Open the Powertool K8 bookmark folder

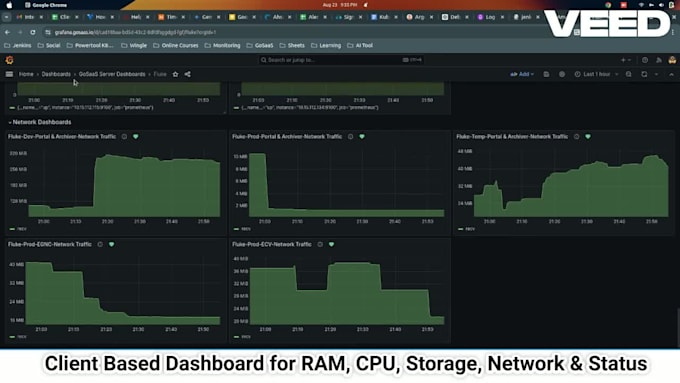(90, 46)
